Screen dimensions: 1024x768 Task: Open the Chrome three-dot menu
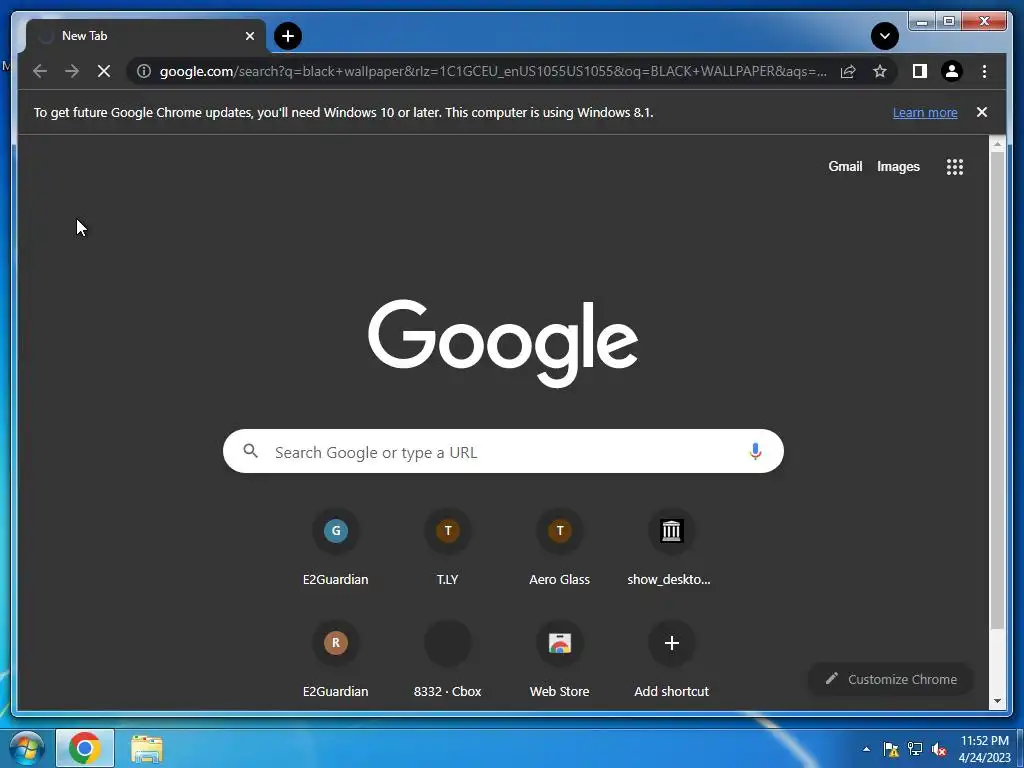(984, 71)
